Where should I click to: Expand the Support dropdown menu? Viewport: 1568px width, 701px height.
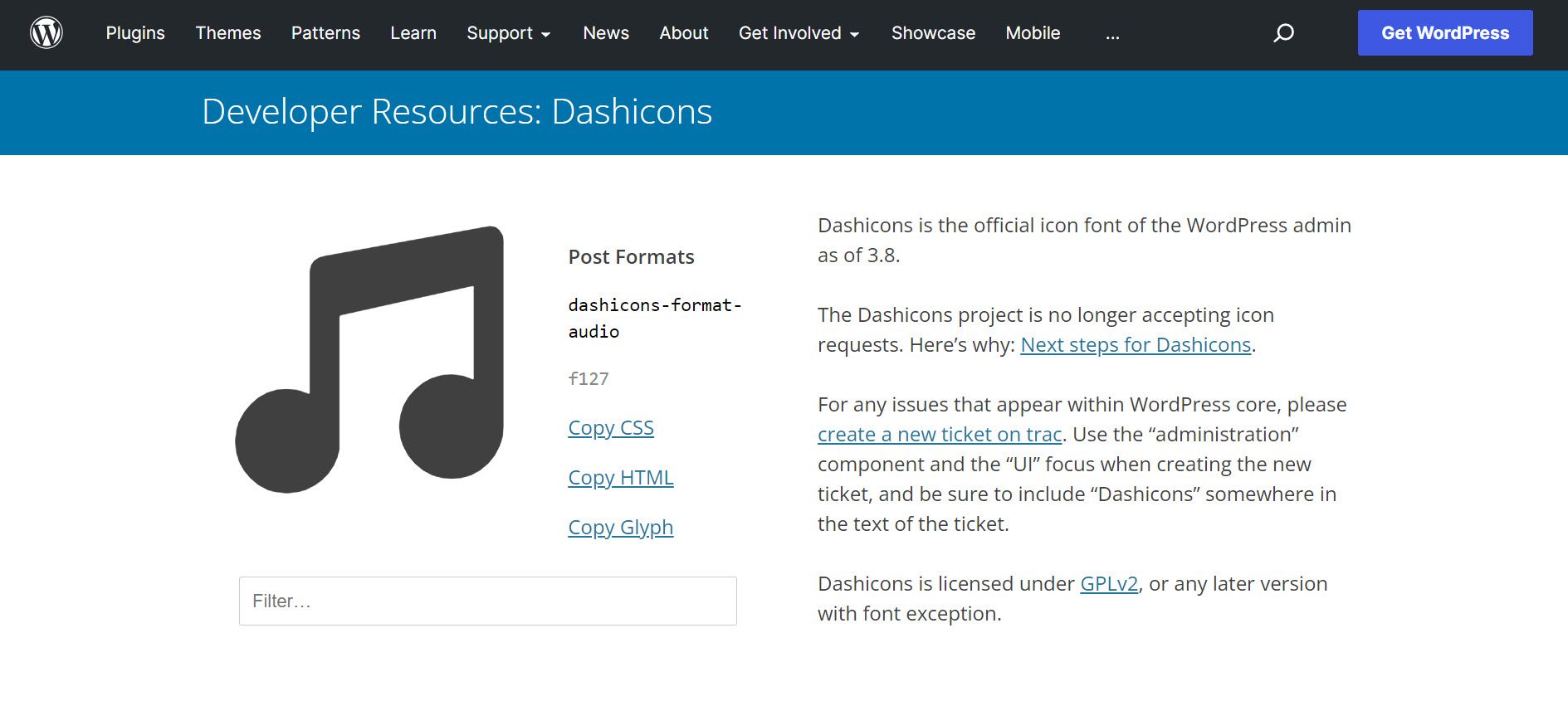coord(508,33)
